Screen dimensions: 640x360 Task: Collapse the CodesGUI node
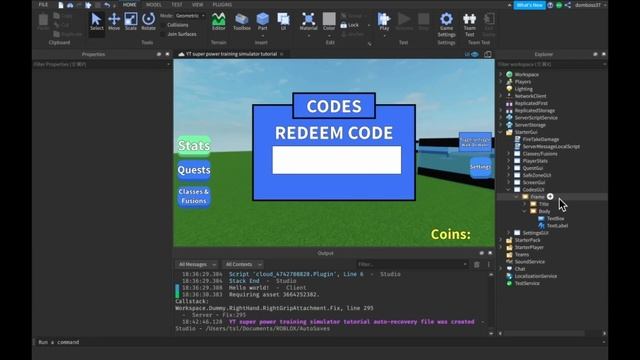click(509, 189)
